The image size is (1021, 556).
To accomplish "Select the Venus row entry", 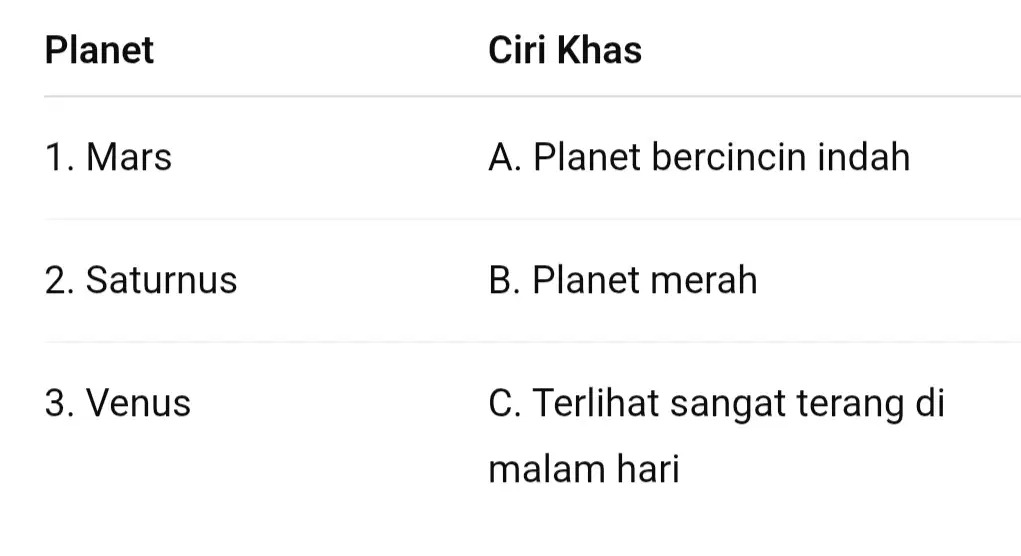I will 118,402.
